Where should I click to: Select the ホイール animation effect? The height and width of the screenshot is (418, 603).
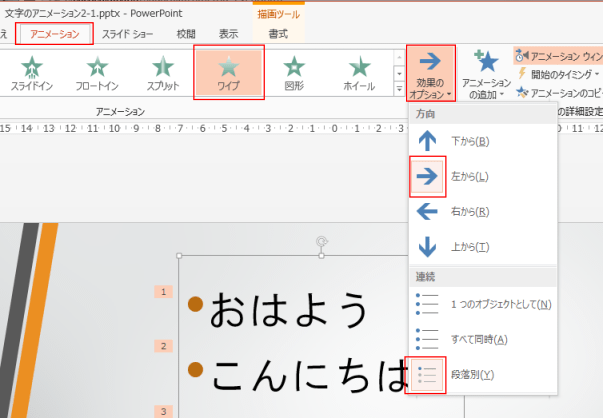click(x=359, y=73)
